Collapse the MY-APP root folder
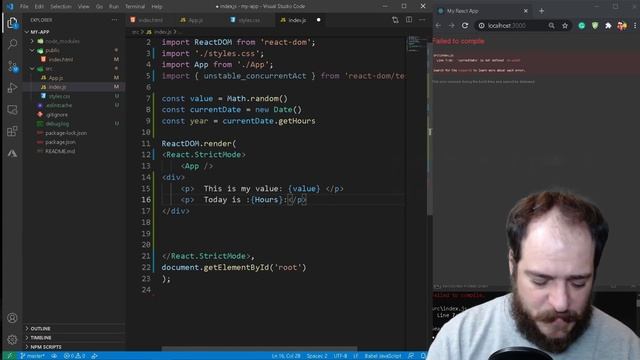 click(x=27, y=32)
